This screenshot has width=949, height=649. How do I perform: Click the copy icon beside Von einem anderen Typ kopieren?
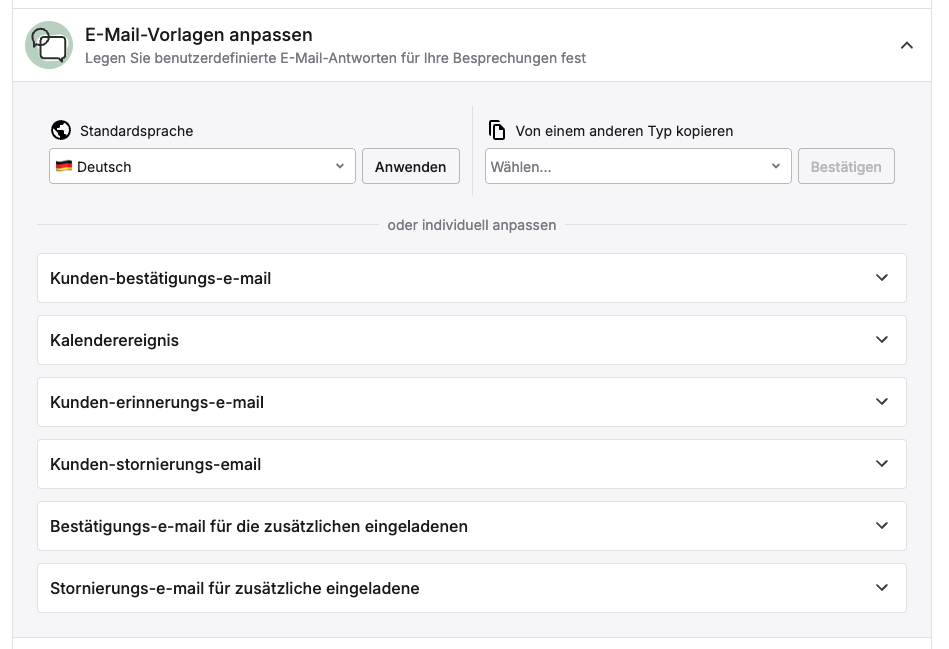tap(497, 130)
